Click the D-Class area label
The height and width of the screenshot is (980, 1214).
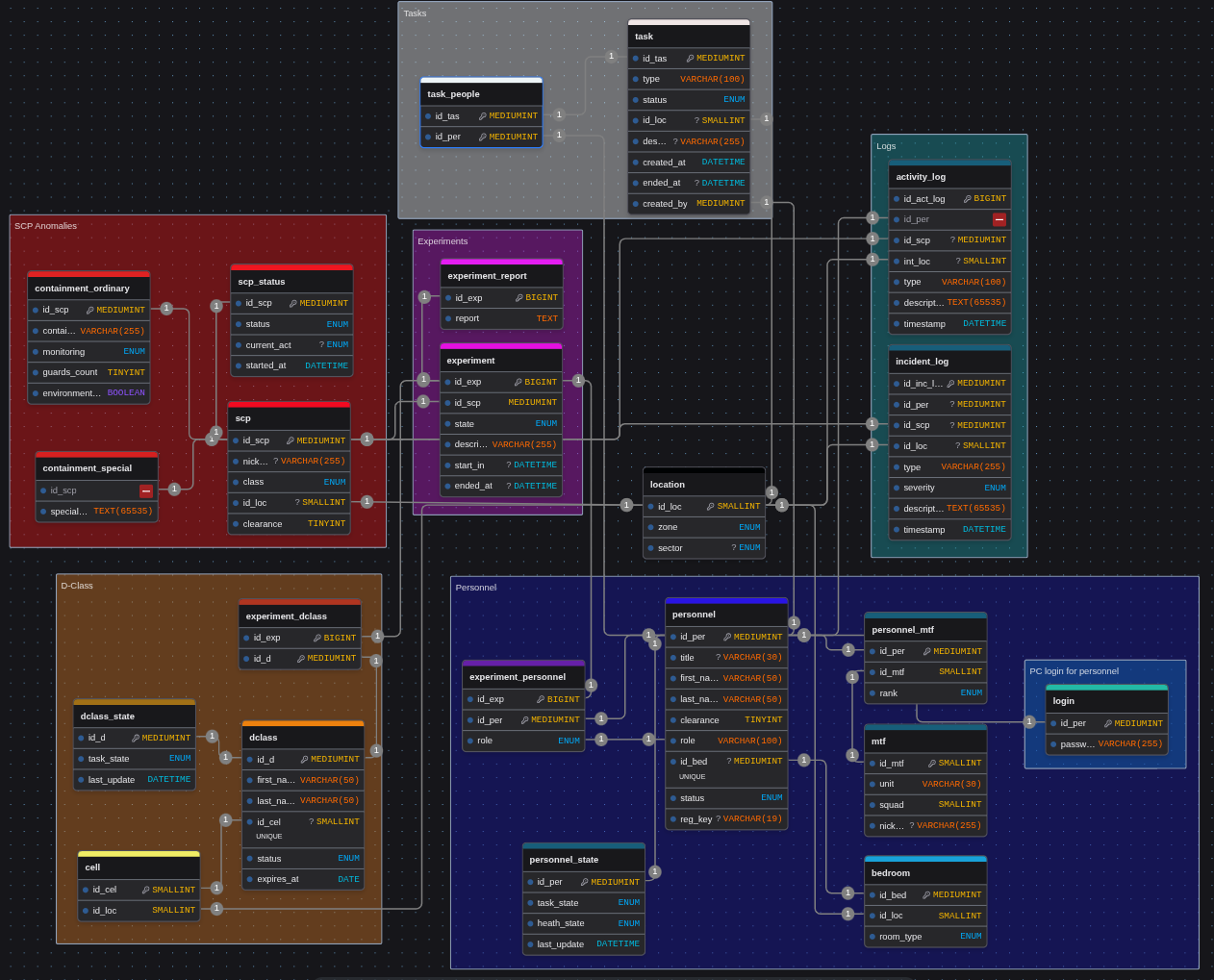coord(77,586)
